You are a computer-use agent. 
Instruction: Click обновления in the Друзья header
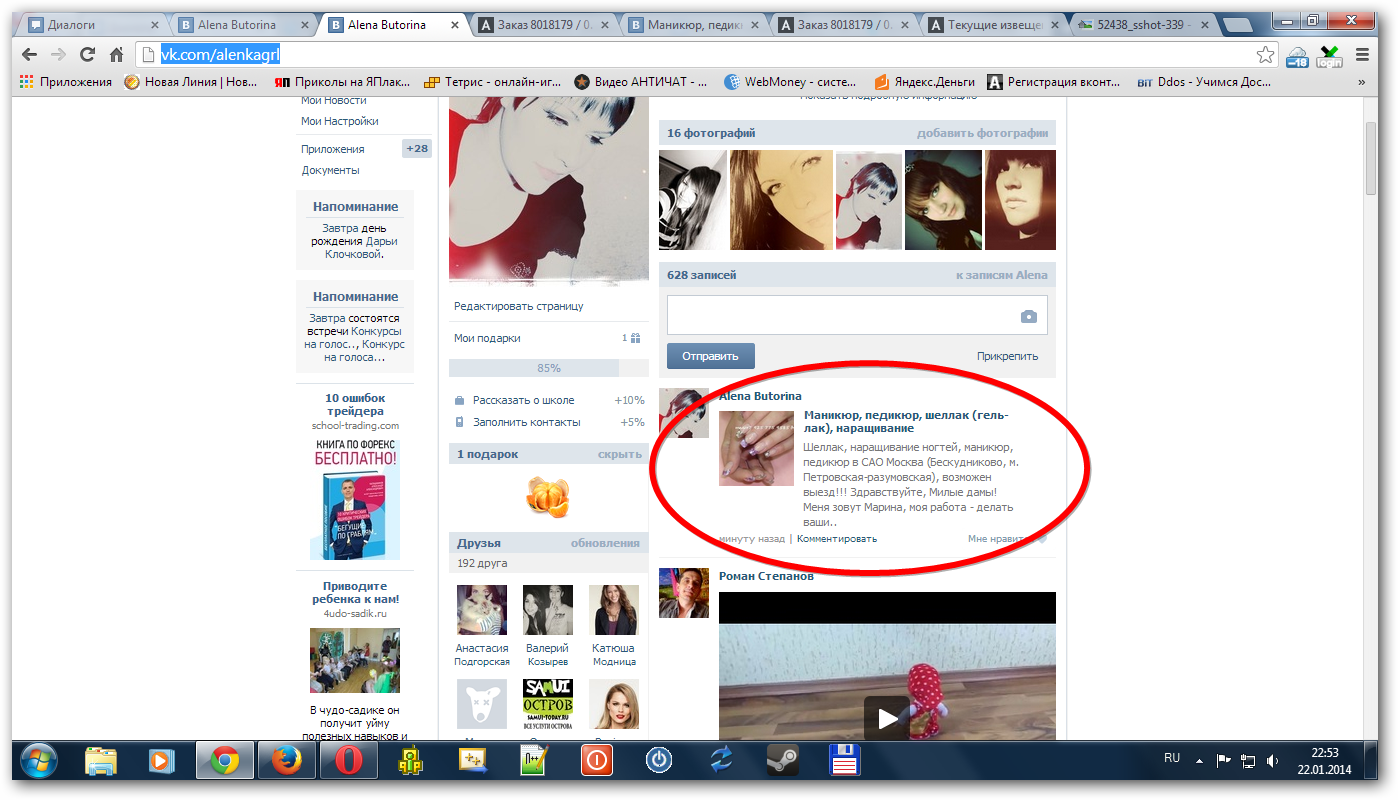click(x=605, y=543)
